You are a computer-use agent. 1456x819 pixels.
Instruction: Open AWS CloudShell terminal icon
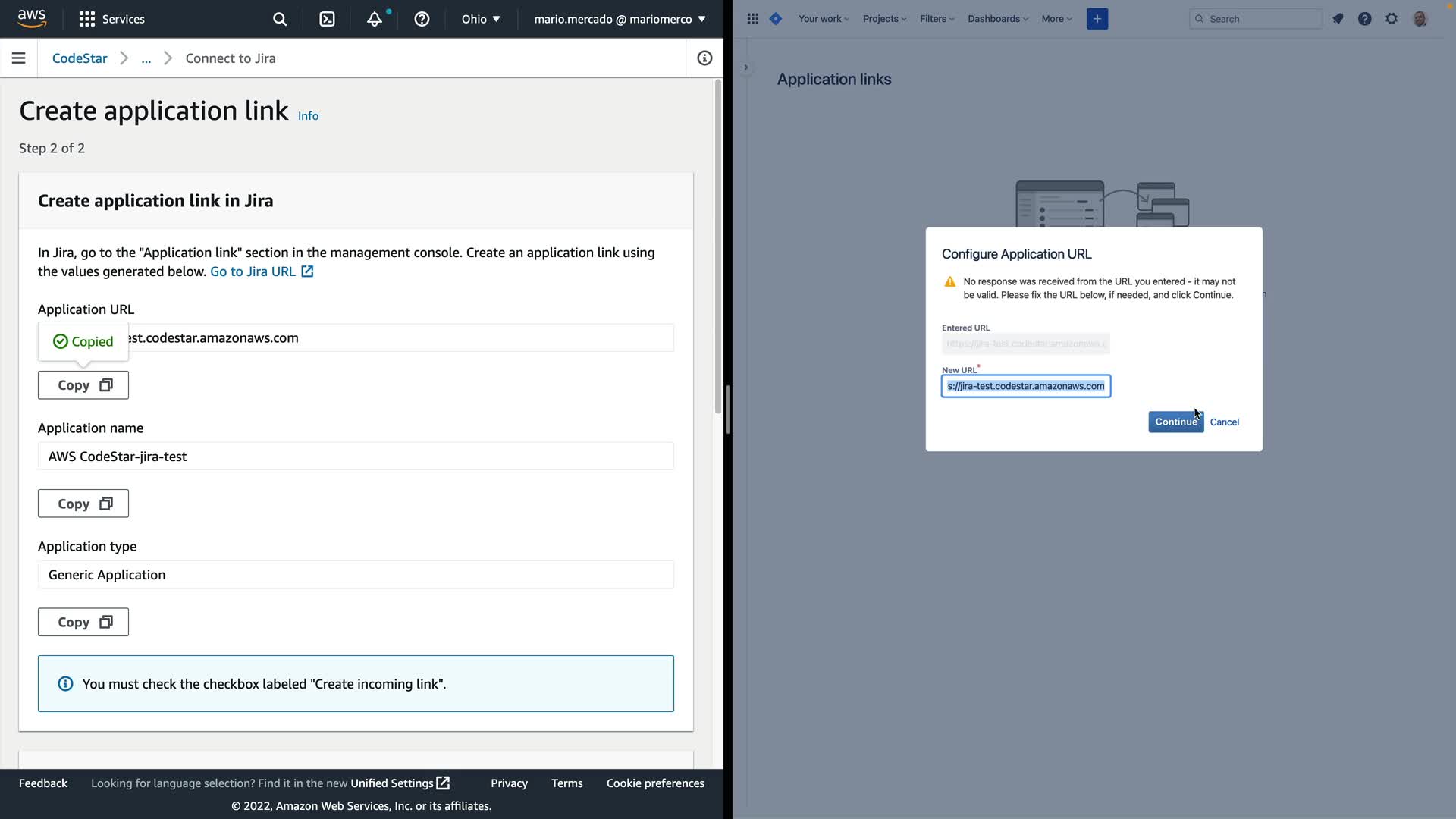pyautogui.click(x=327, y=19)
